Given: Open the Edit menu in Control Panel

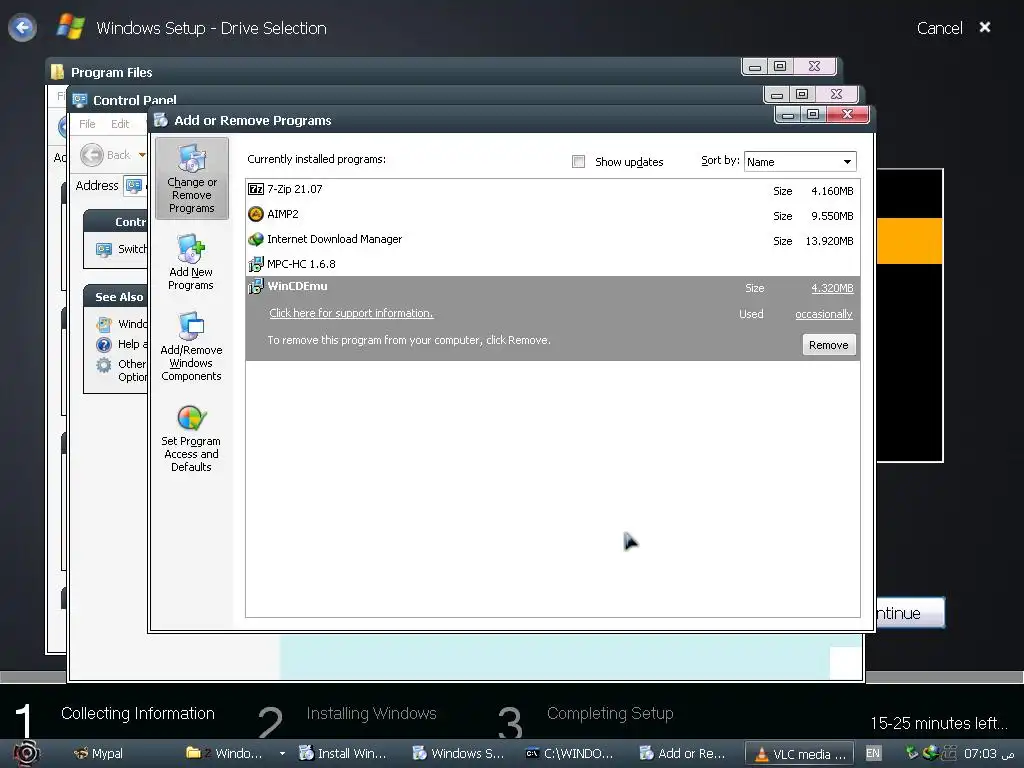Looking at the screenshot, I should pyautogui.click(x=120, y=124).
